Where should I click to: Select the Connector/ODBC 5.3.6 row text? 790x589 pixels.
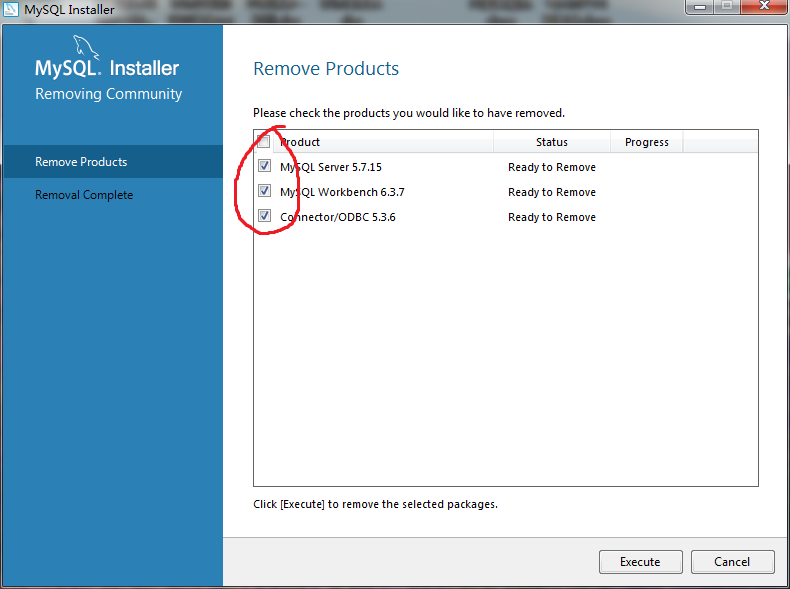pyautogui.click(x=338, y=217)
